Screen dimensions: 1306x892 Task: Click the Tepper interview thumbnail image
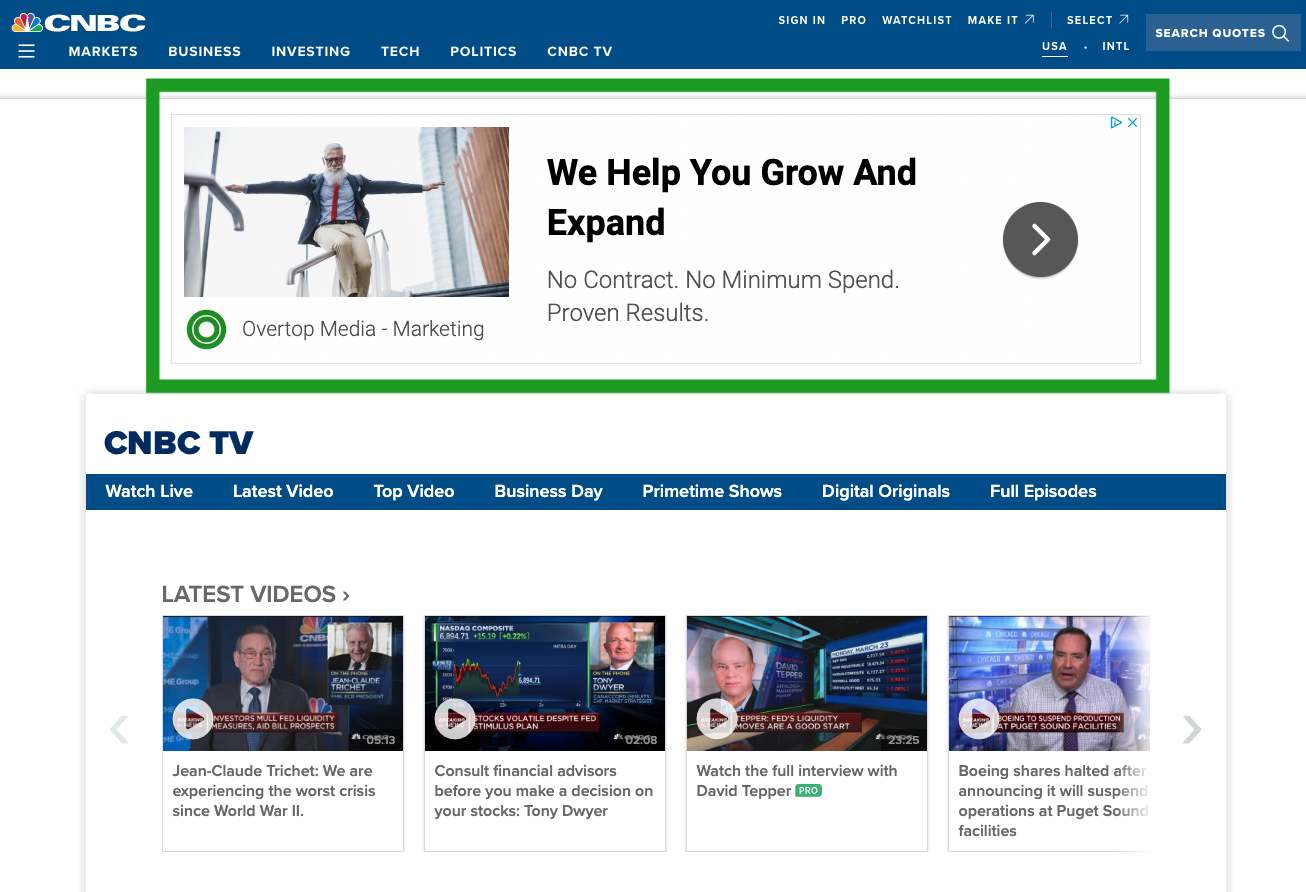coord(807,683)
